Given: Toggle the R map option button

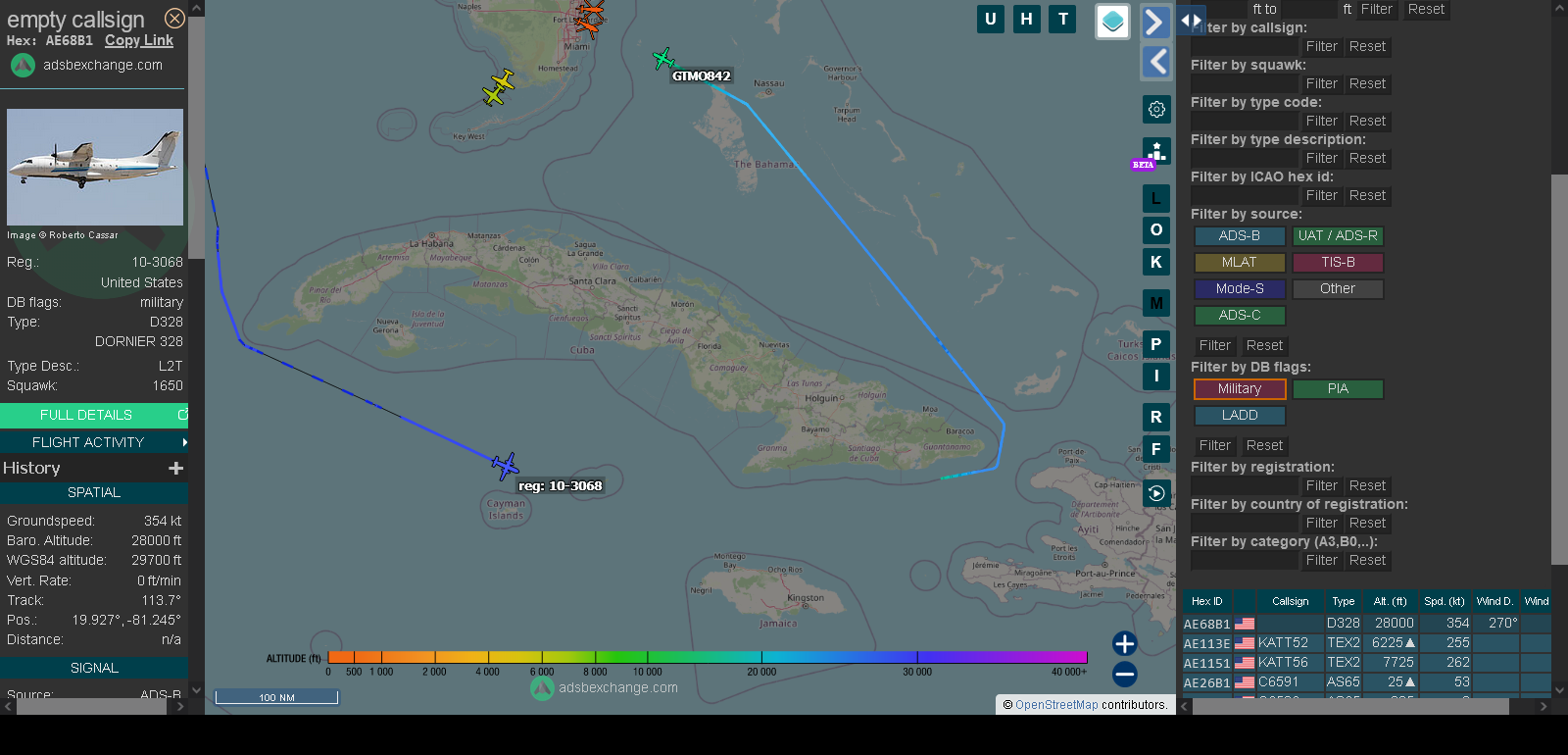Looking at the screenshot, I should coord(1156,417).
